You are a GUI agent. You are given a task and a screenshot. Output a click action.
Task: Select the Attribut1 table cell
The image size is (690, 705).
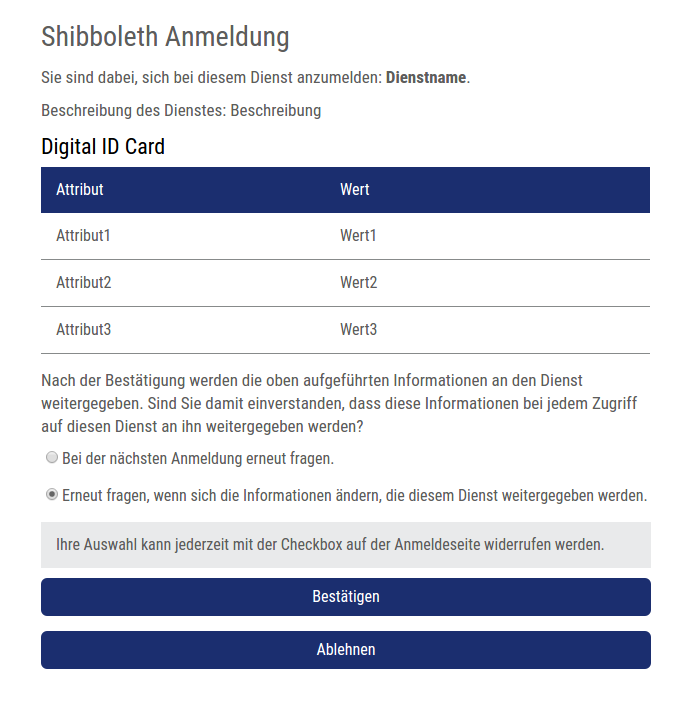[83, 236]
